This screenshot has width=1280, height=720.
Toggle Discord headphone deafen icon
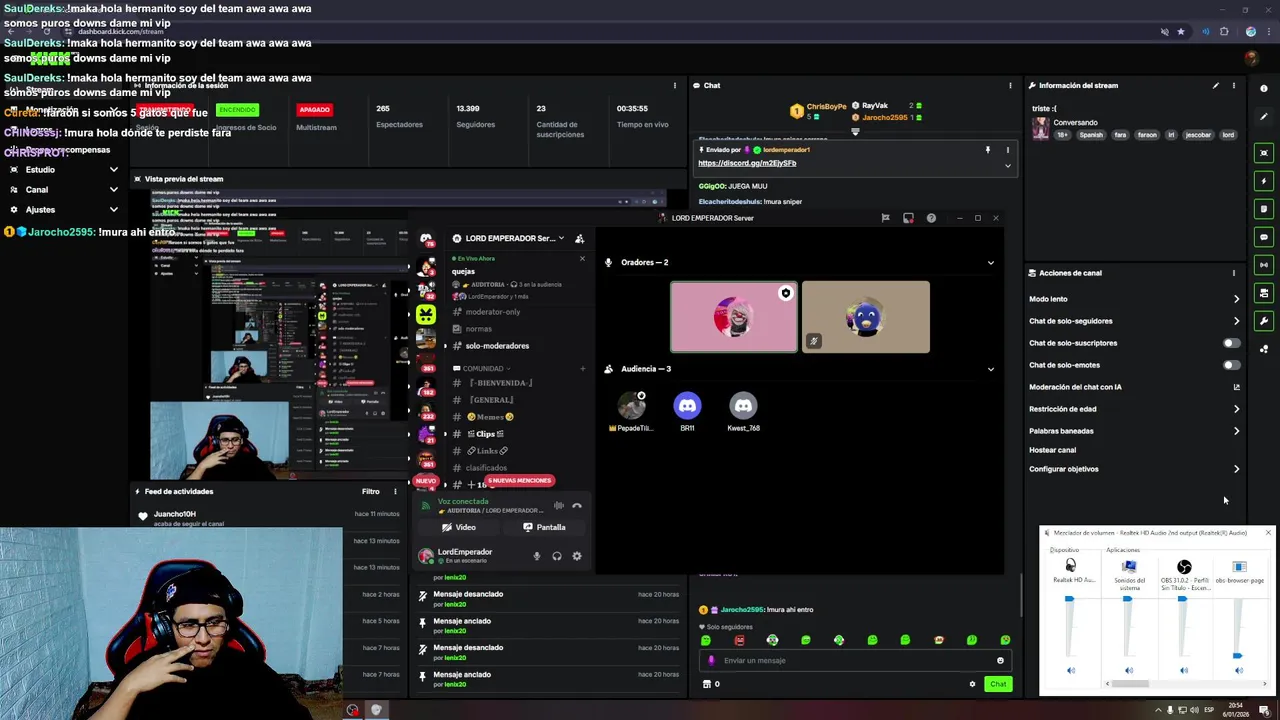tap(557, 556)
